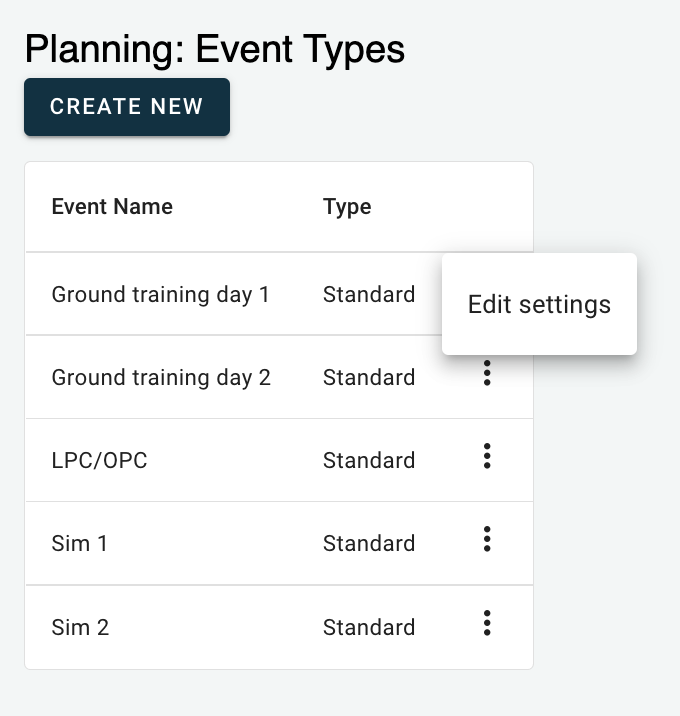This screenshot has height=716, width=680.
Task: Select the Ground training day 2 event name
Action: point(161,378)
